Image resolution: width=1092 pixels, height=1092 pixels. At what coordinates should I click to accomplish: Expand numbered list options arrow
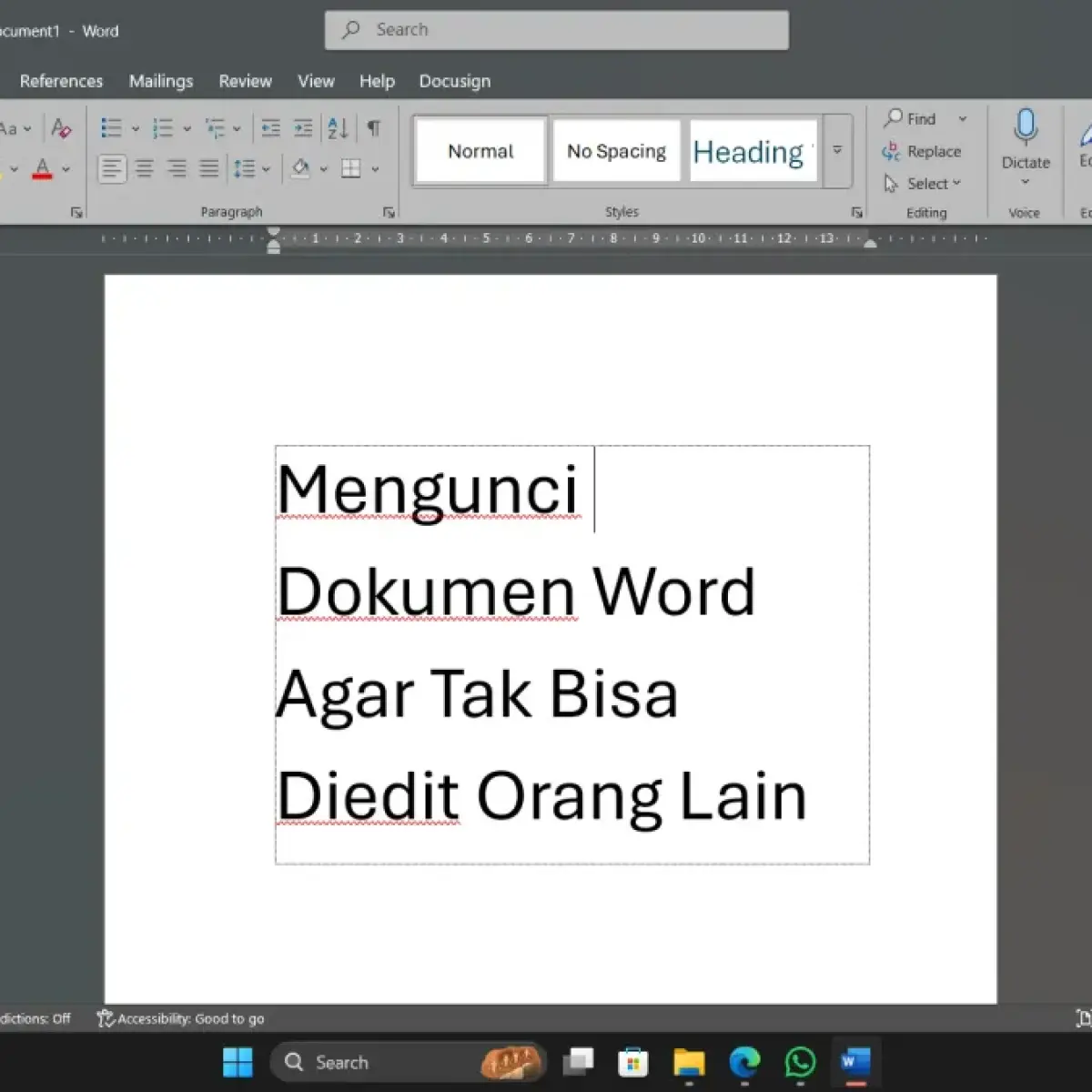(x=187, y=129)
